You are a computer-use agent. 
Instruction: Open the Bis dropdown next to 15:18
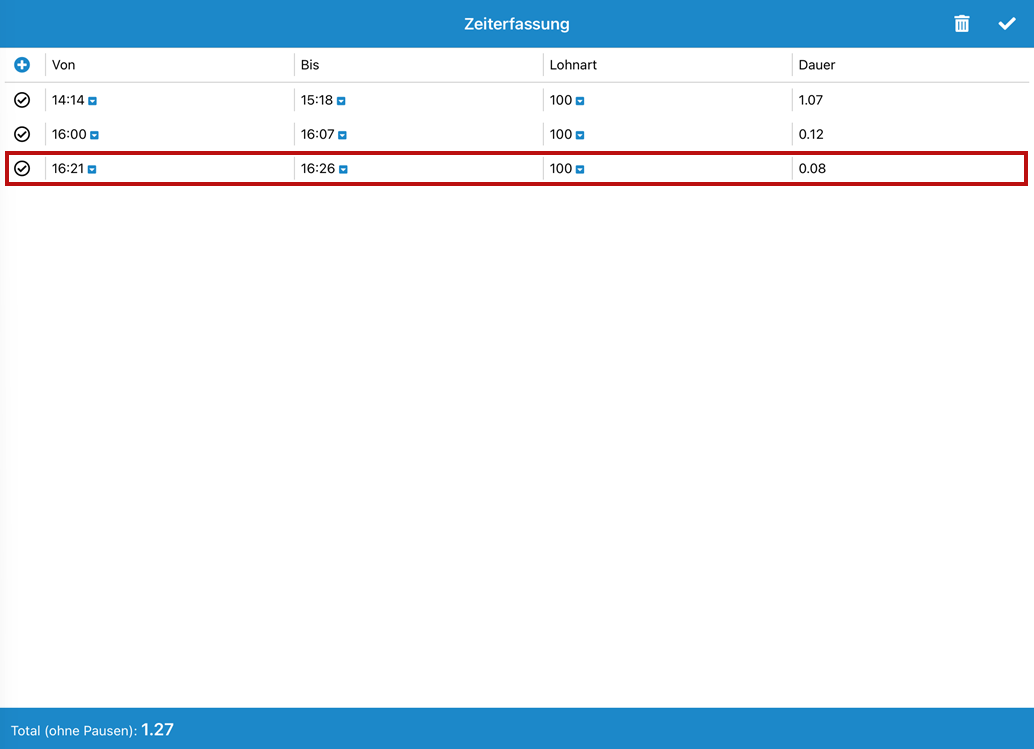click(x=341, y=101)
